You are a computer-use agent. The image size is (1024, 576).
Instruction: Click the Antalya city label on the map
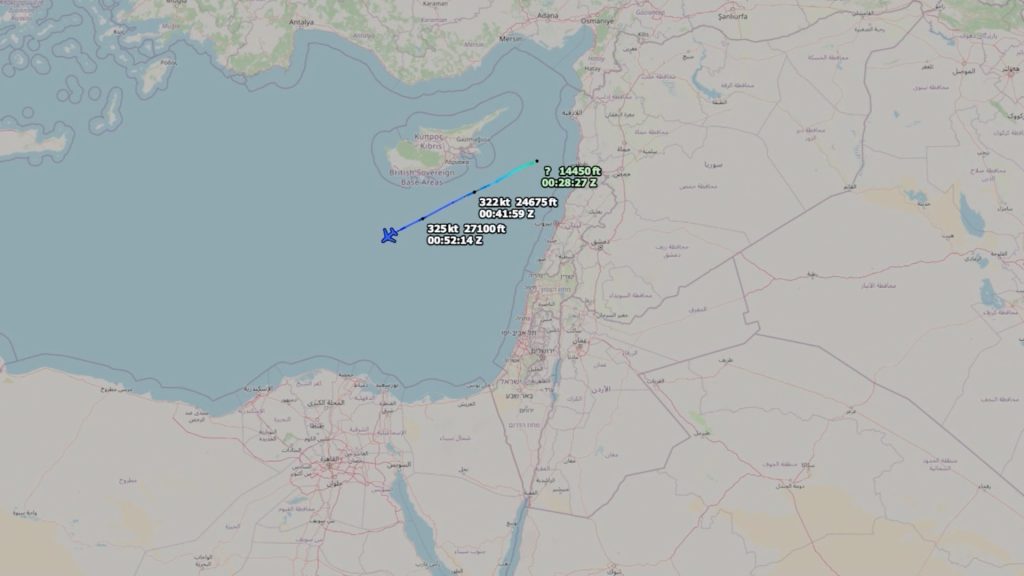coord(301,22)
